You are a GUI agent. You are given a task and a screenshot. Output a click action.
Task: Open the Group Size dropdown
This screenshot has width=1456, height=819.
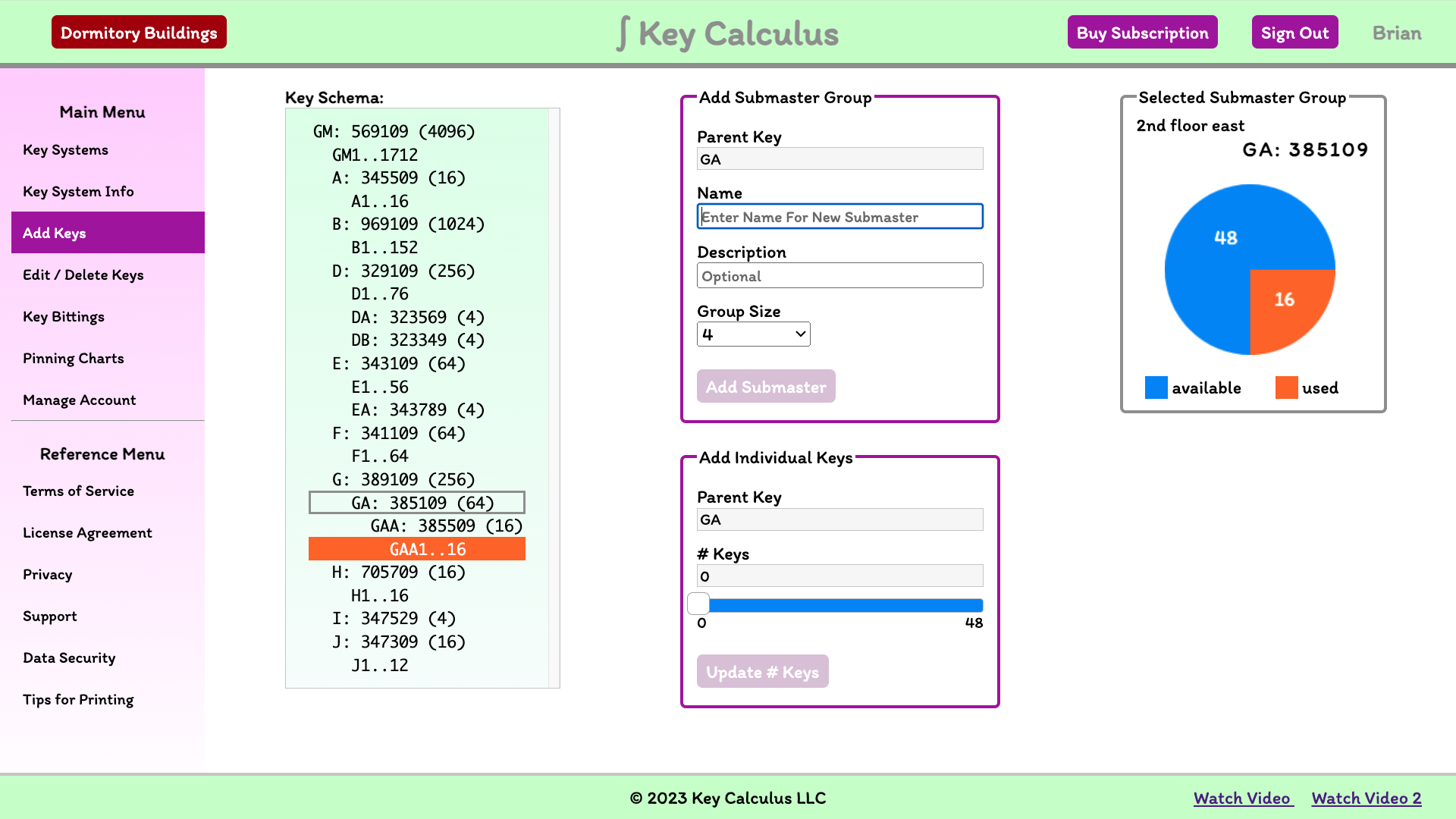tap(753, 334)
